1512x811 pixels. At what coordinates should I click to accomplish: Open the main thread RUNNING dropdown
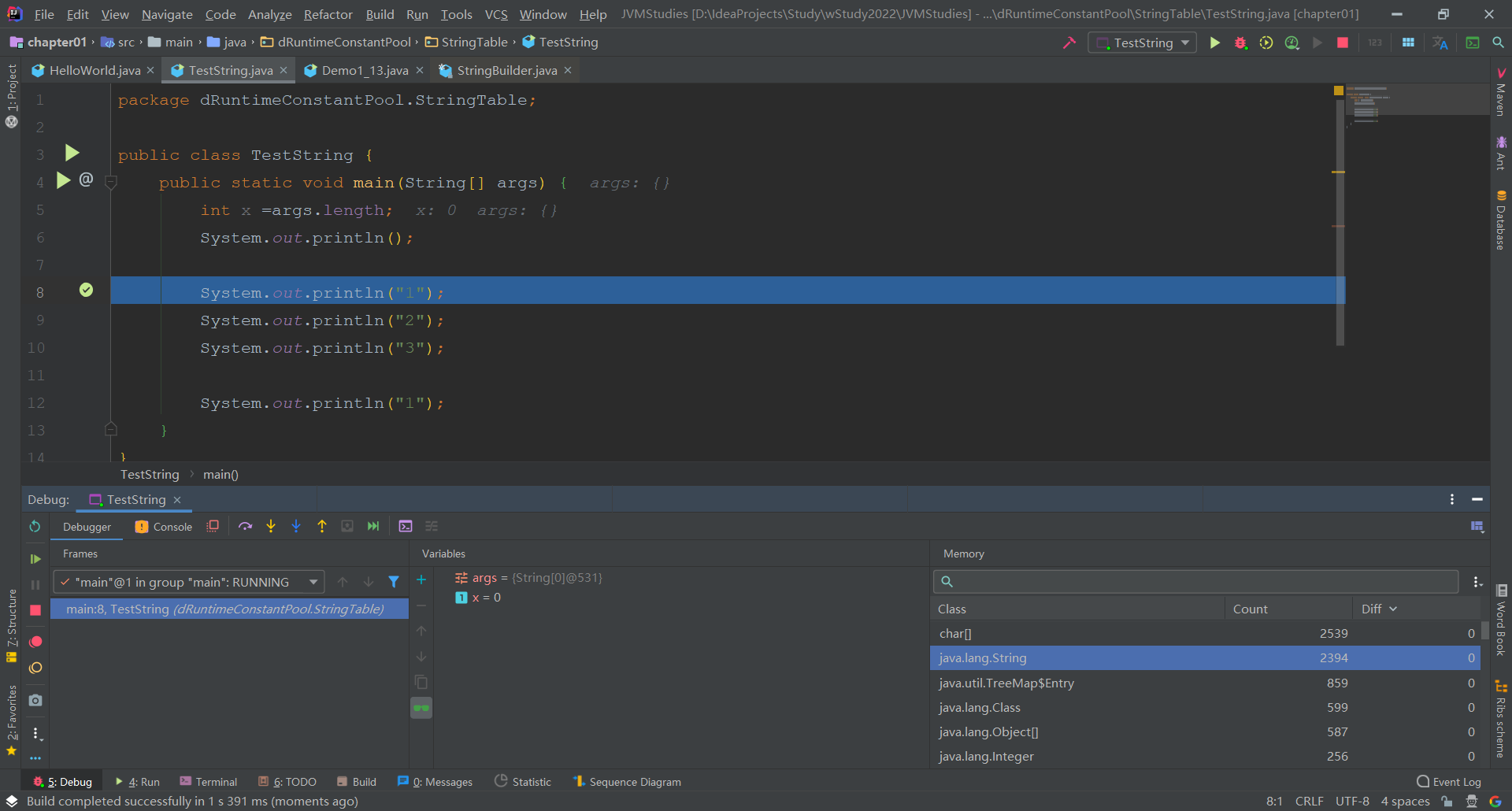click(189, 582)
